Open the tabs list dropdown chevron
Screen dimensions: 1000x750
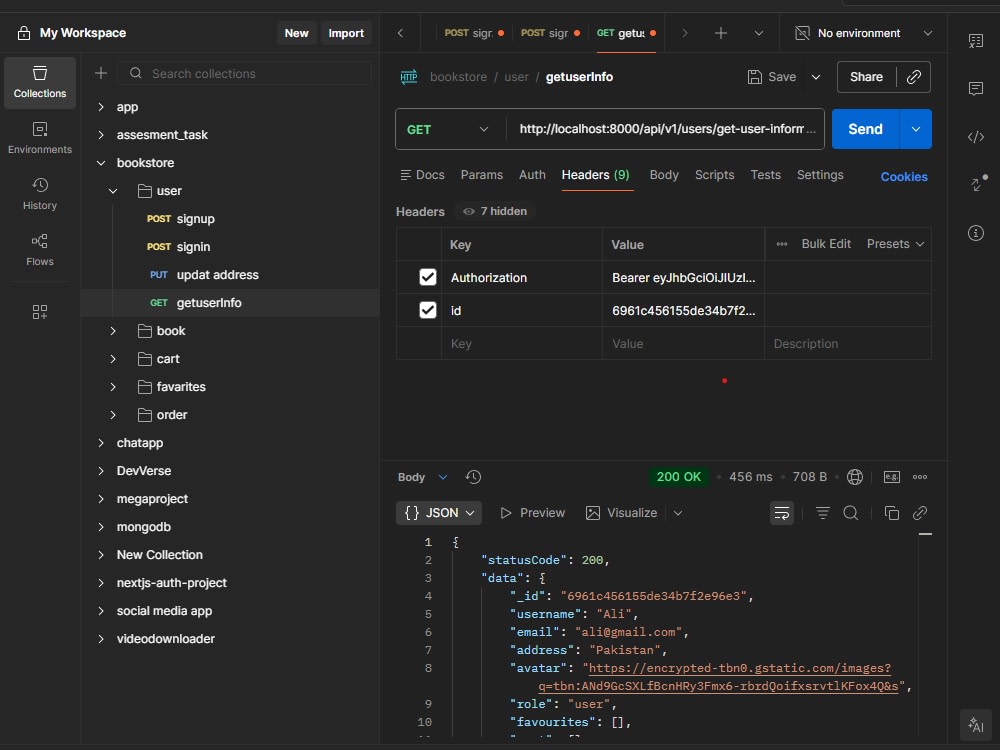pos(759,33)
